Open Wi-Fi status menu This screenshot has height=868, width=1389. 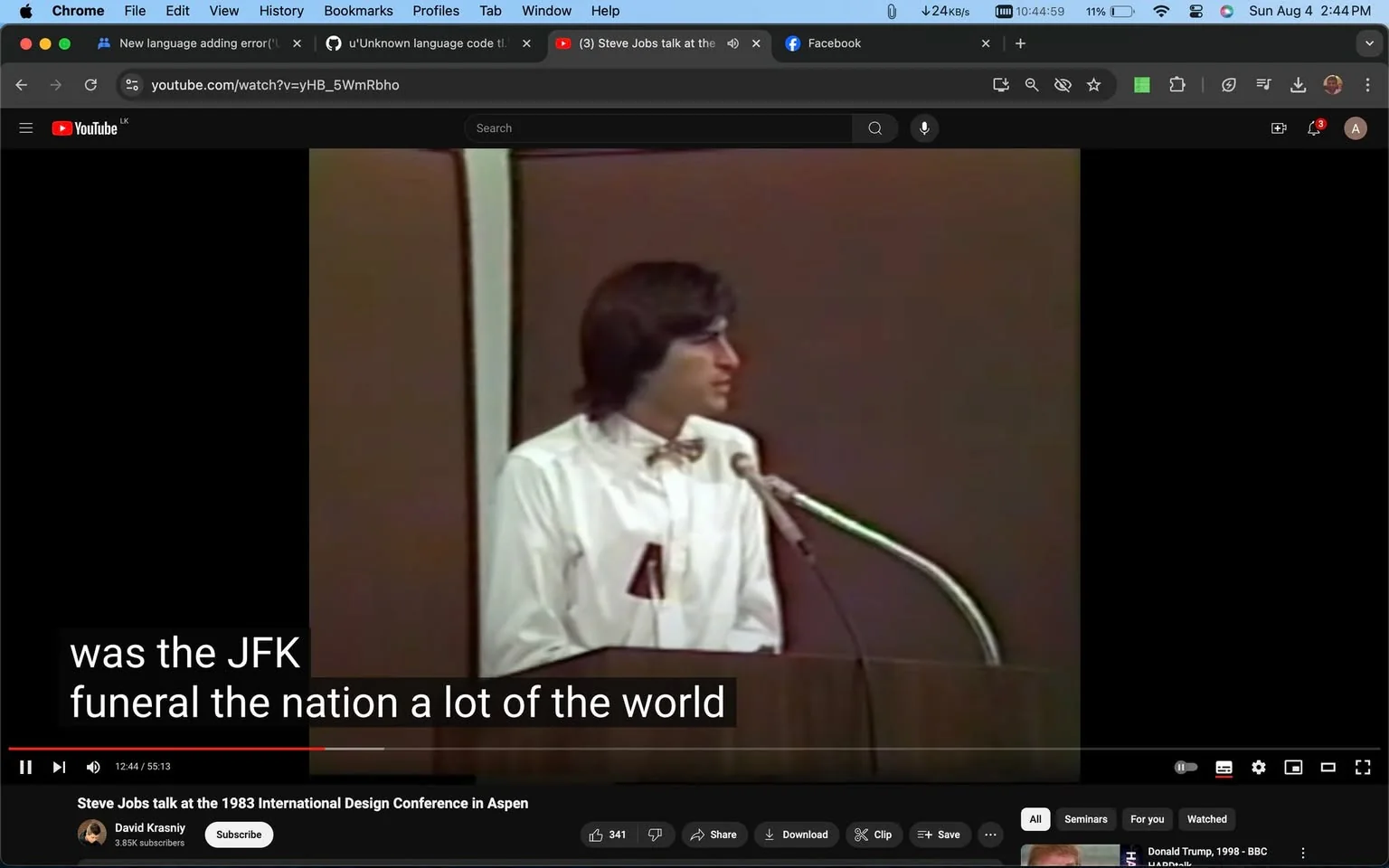(x=1162, y=11)
